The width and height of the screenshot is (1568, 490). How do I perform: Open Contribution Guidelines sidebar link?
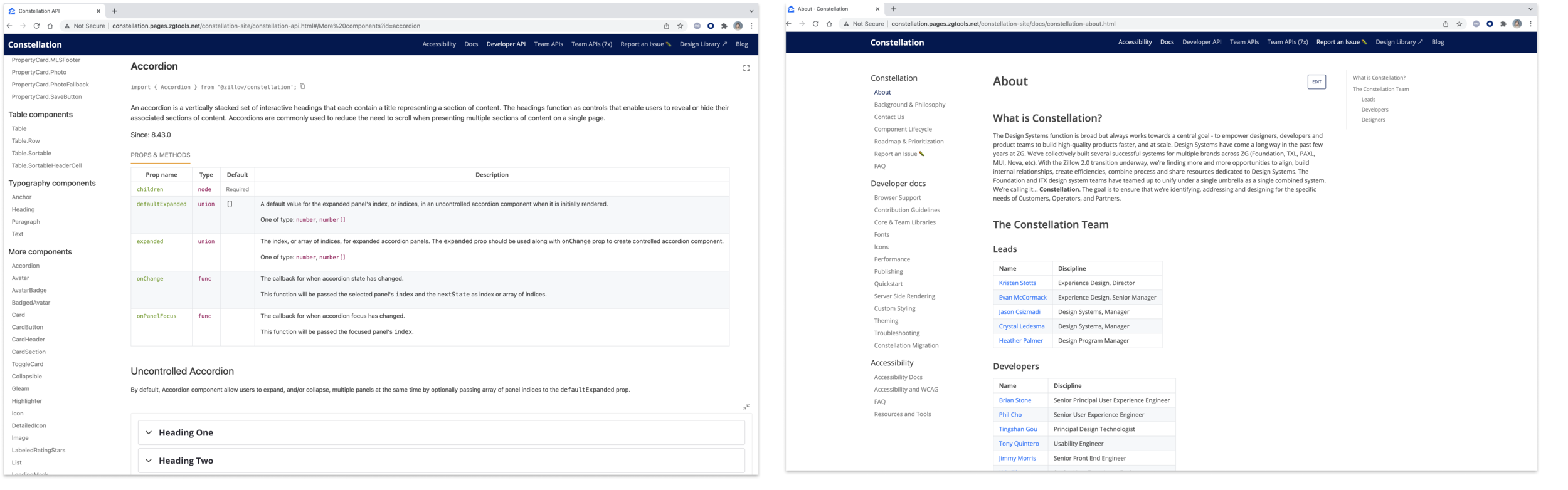[x=907, y=210]
